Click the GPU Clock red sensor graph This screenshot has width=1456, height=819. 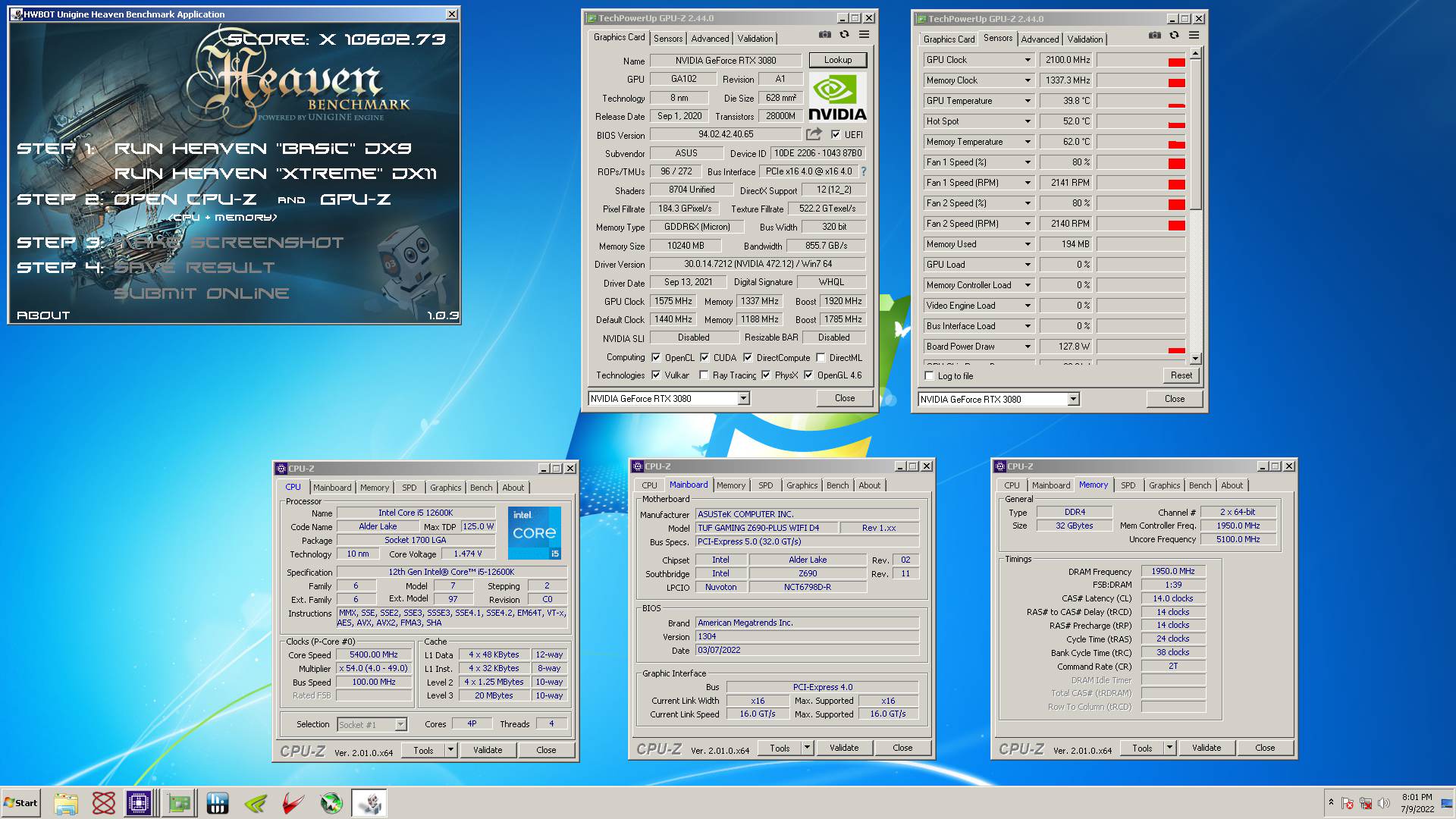point(1141,60)
